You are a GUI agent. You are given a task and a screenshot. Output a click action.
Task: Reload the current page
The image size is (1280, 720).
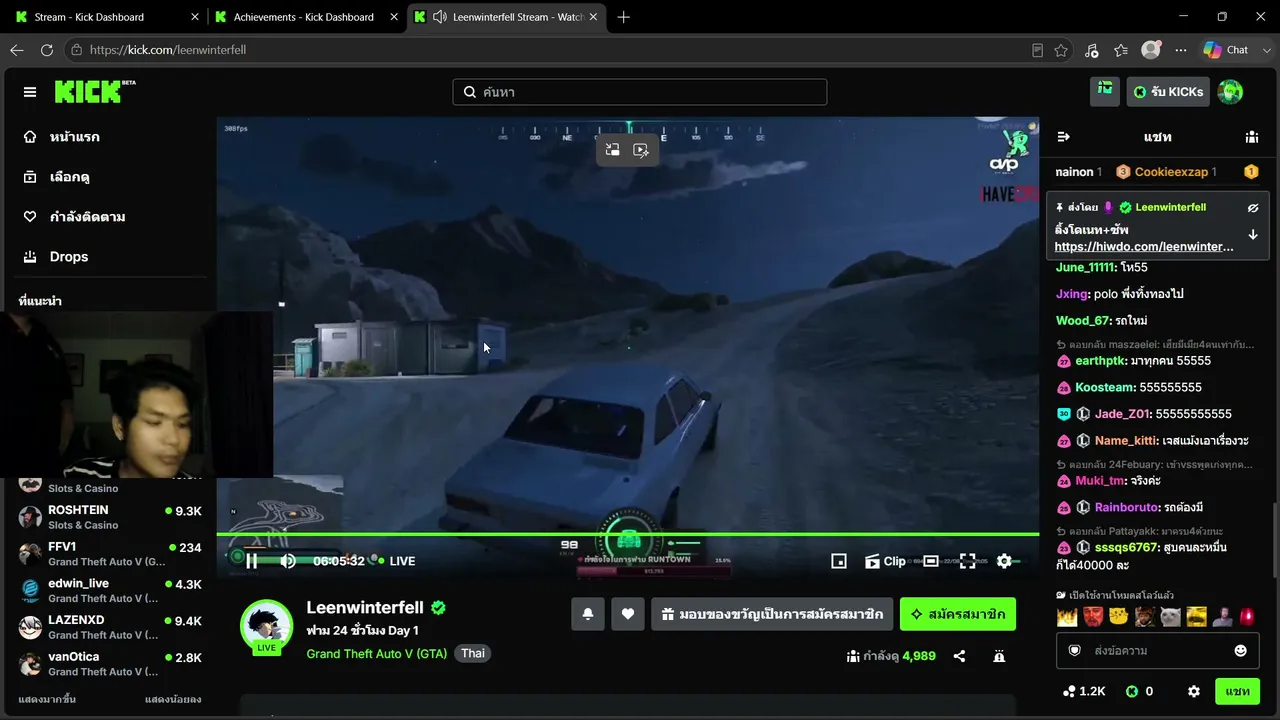[x=47, y=50]
